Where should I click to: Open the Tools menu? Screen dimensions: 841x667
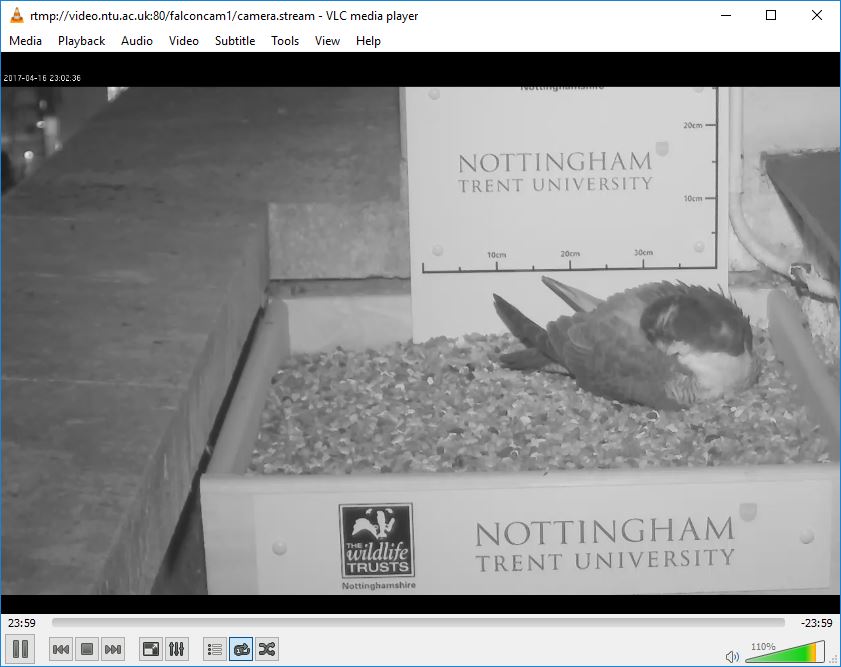[x=285, y=41]
